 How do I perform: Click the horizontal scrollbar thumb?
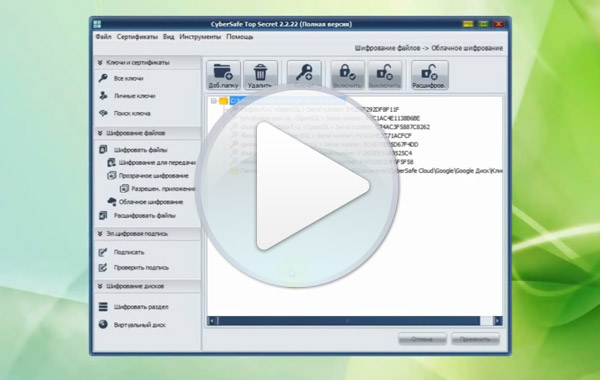pos(349,321)
